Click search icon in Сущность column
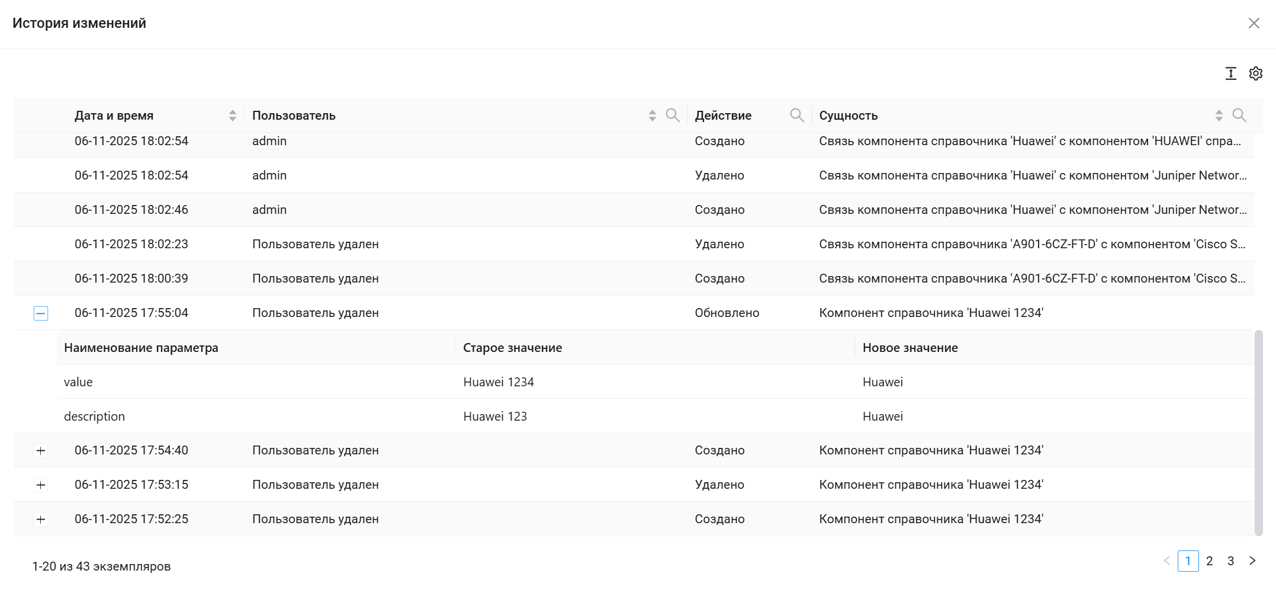Viewport: 1276px width, 599px height. (x=1240, y=116)
